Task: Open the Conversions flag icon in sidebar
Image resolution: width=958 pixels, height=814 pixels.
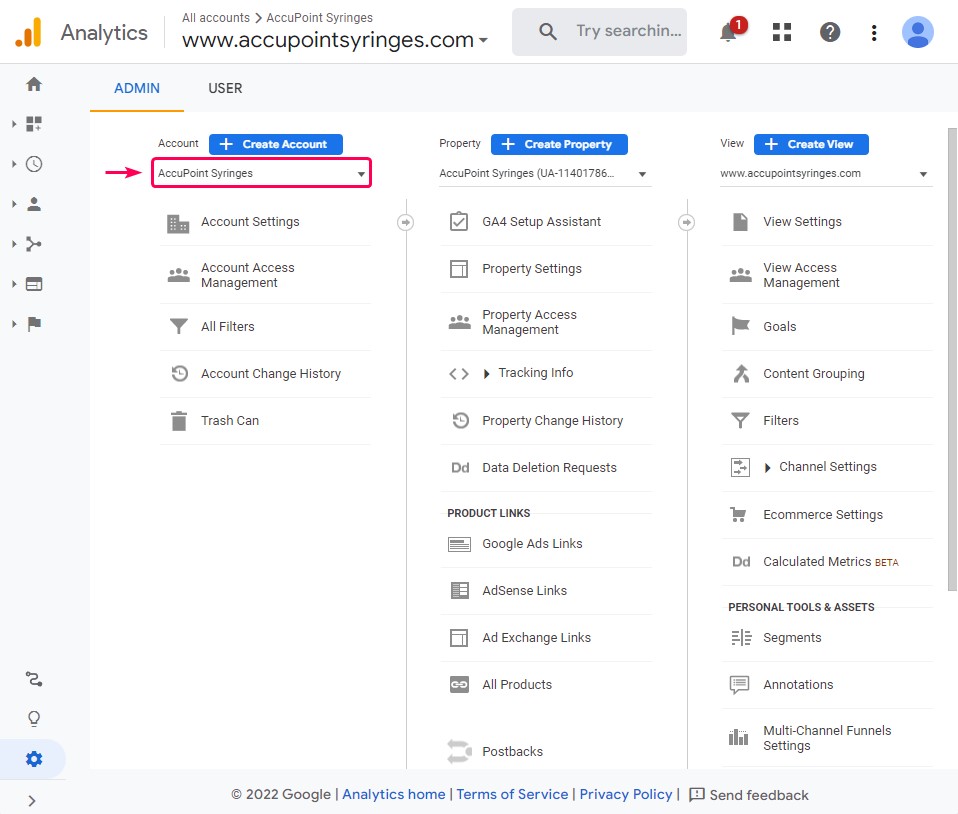Action: 34,324
